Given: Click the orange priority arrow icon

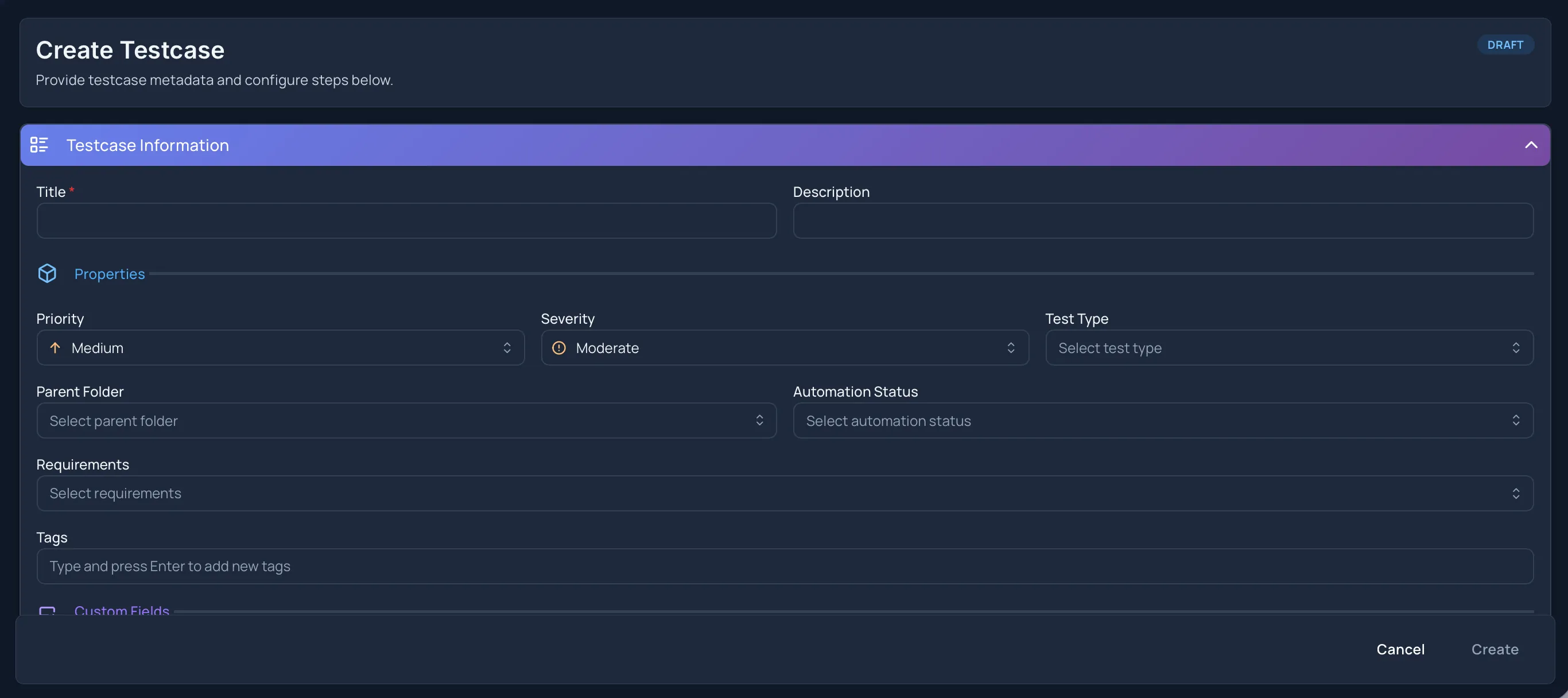Looking at the screenshot, I should tap(55, 347).
